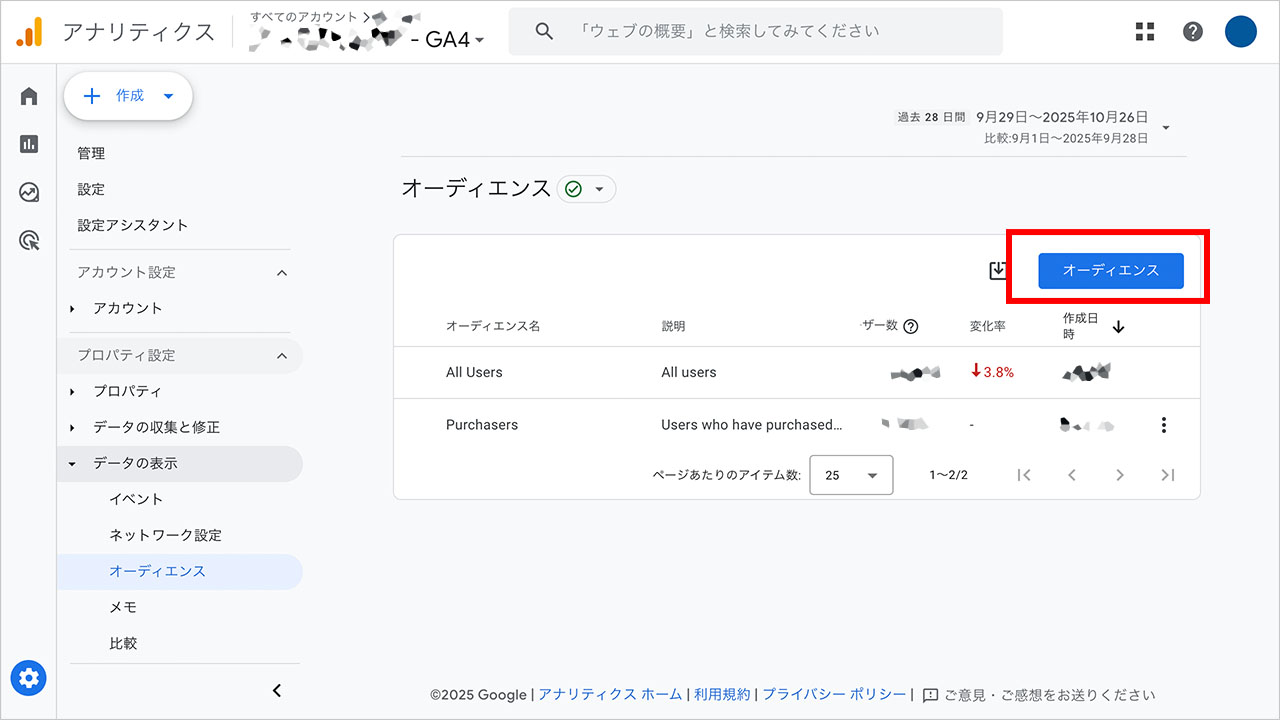Go to the previous page arrow
Viewport: 1280px width, 720px height.
pyautogui.click(x=1071, y=475)
